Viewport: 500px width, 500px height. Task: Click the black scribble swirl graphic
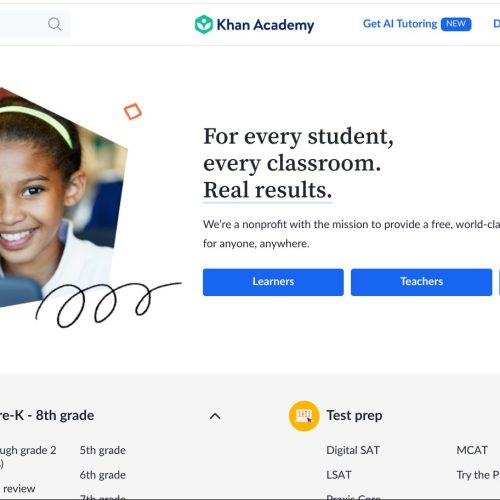click(108, 304)
